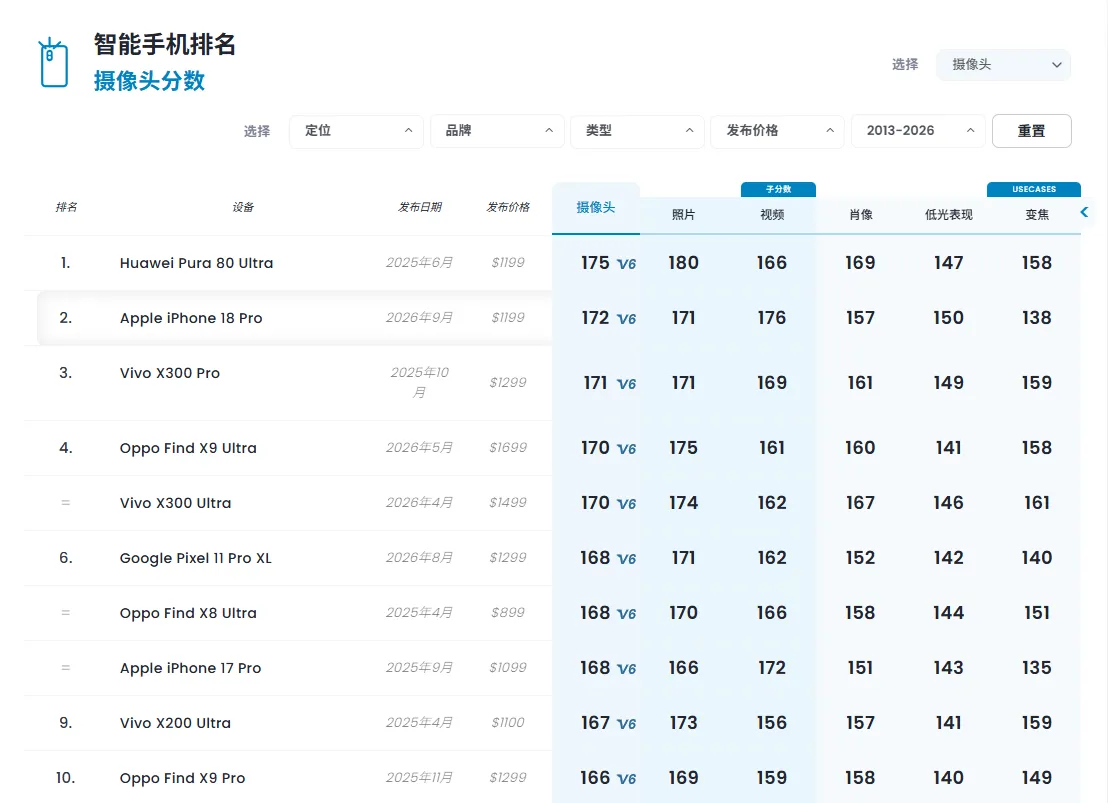Expand the 定位 filter dropdown
Screen dimensions: 1108x803
point(356,131)
